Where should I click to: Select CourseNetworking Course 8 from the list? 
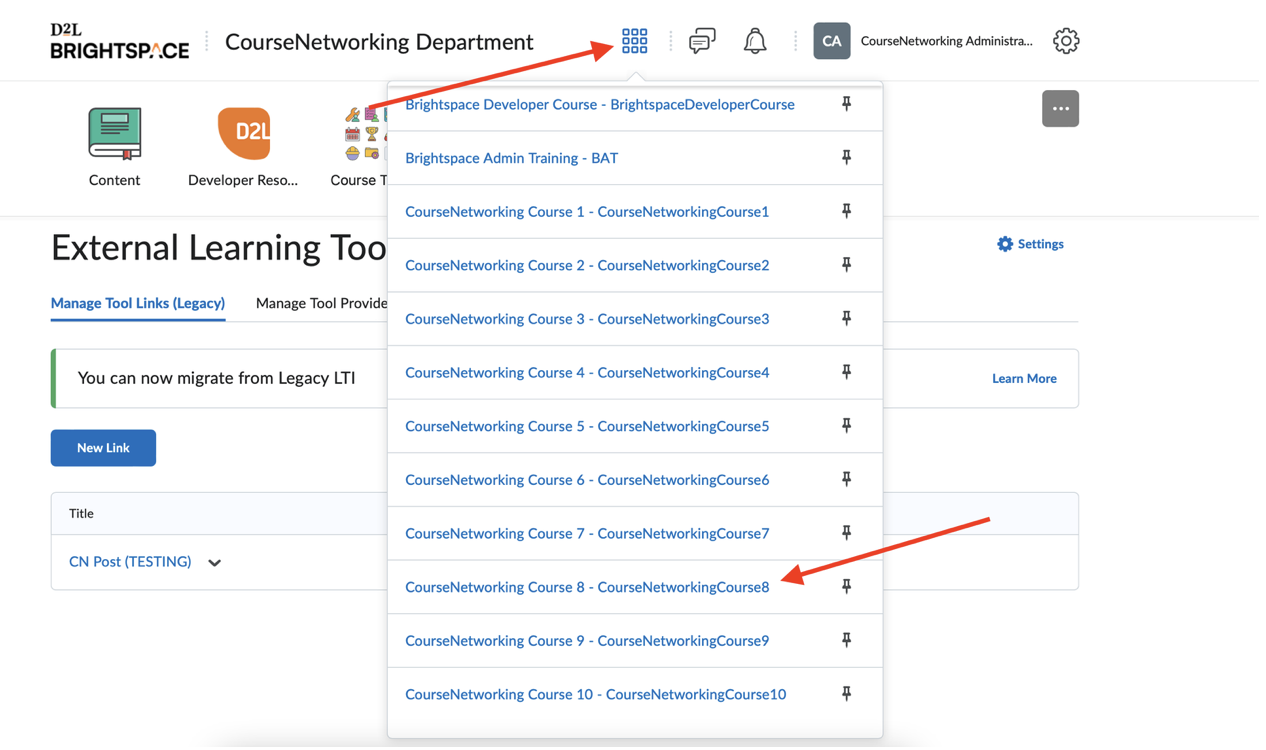point(587,587)
